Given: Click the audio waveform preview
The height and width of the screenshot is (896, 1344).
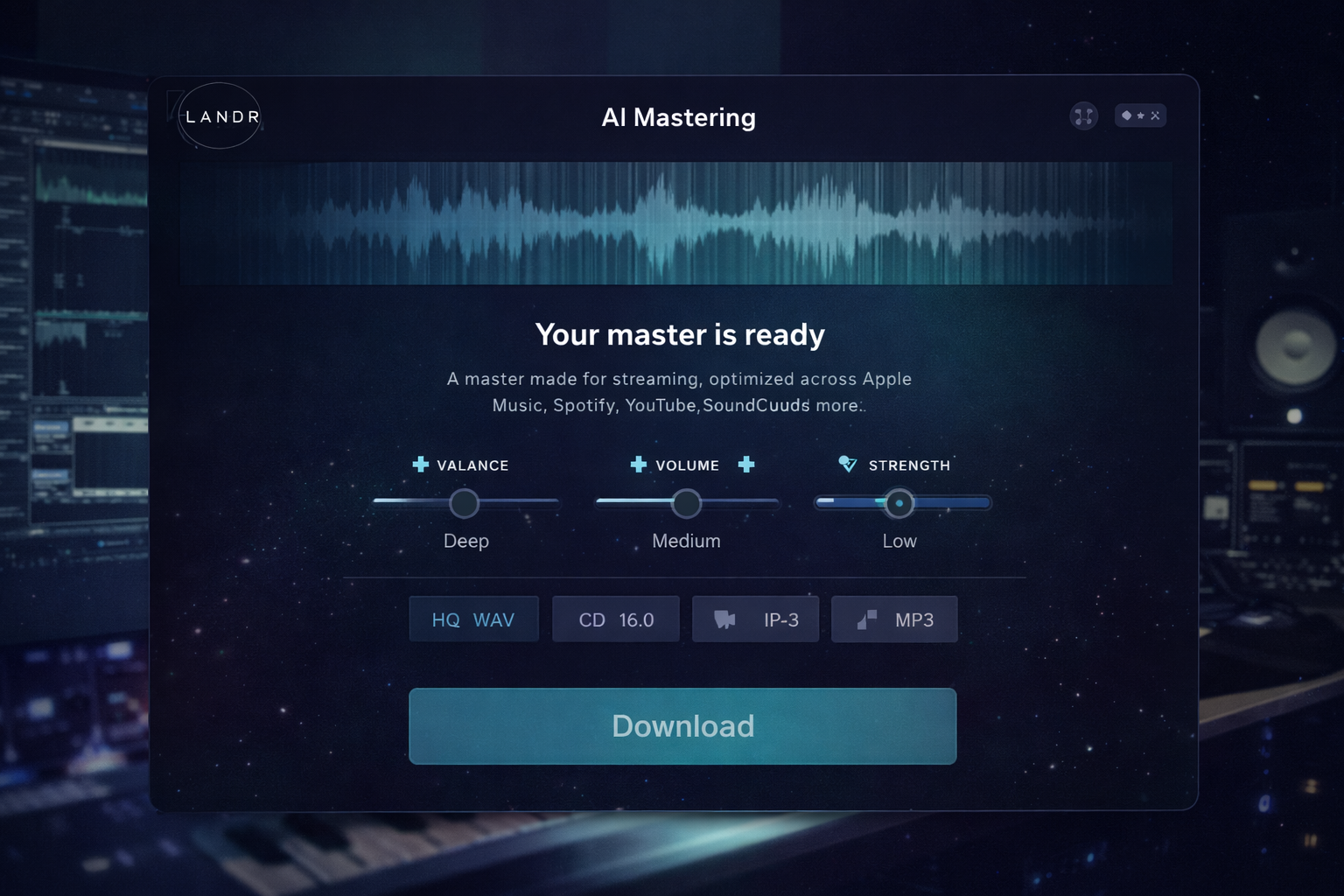Looking at the screenshot, I should pyautogui.click(x=675, y=223).
